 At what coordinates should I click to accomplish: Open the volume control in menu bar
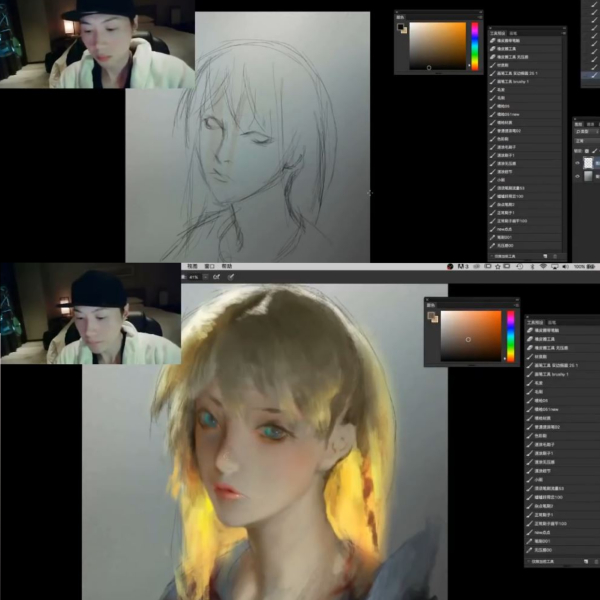click(x=565, y=266)
